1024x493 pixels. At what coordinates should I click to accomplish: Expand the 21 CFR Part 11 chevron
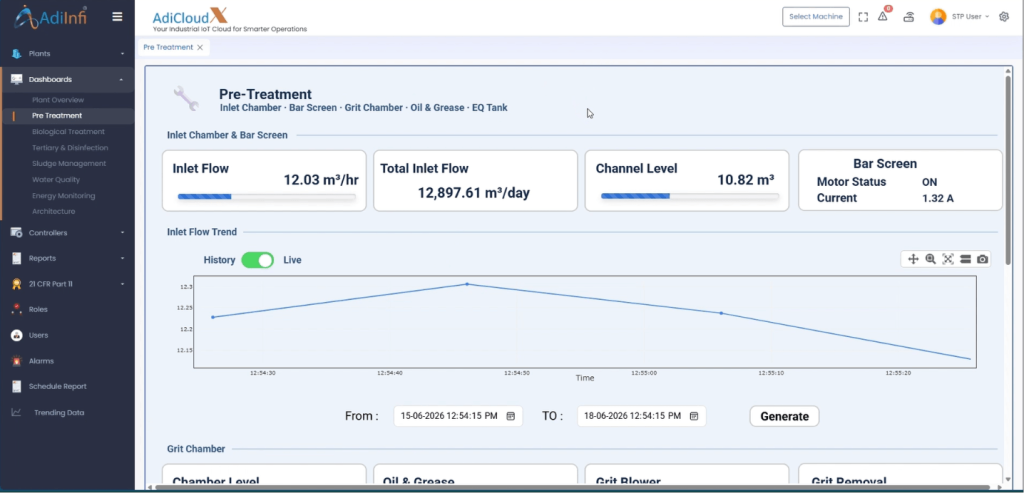pyautogui.click(x=122, y=284)
